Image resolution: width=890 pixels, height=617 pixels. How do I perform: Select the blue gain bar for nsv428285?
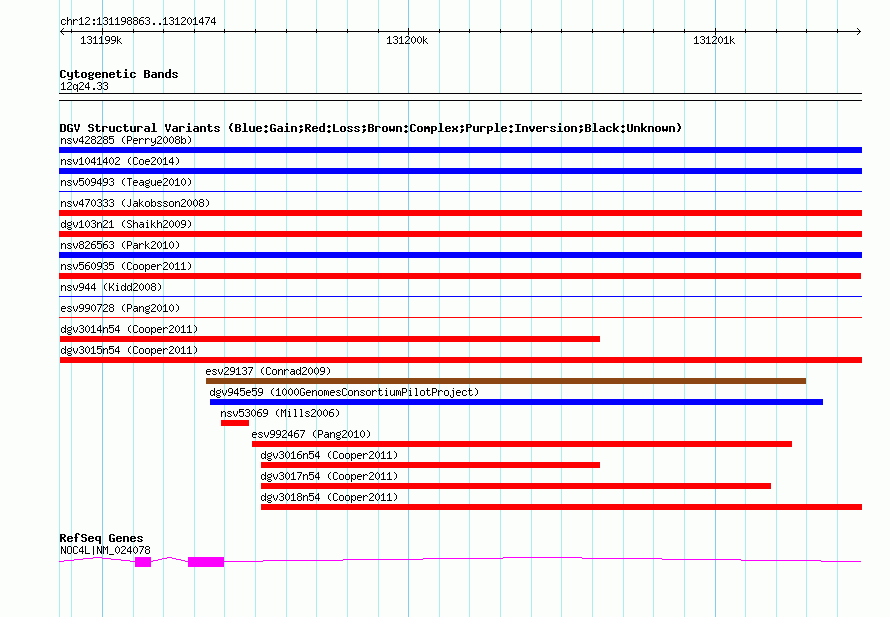pos(460,150)
